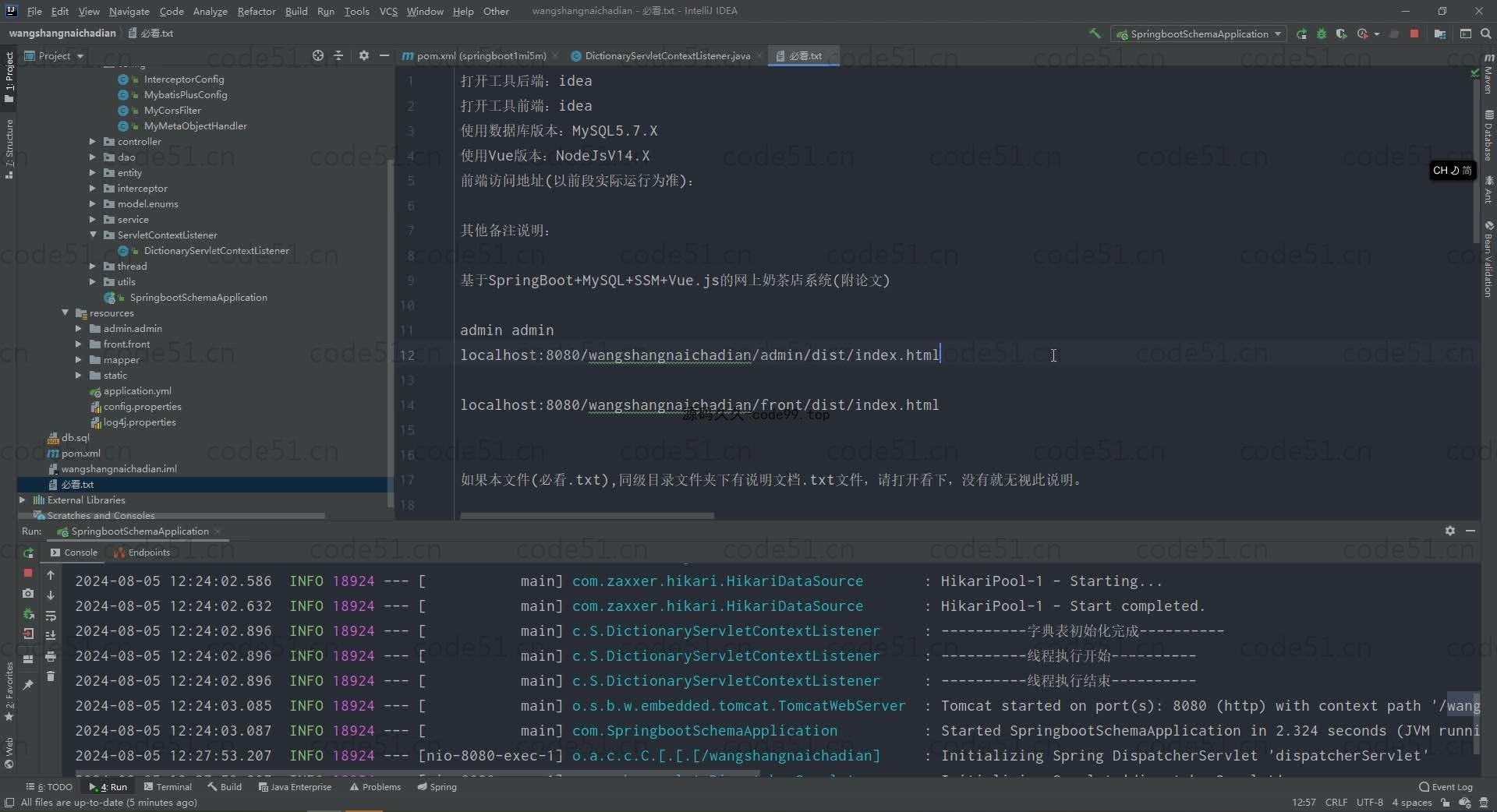This screenshot has height=812, width=1497.
Task: Open the Refactor menu
Action: 257,11
